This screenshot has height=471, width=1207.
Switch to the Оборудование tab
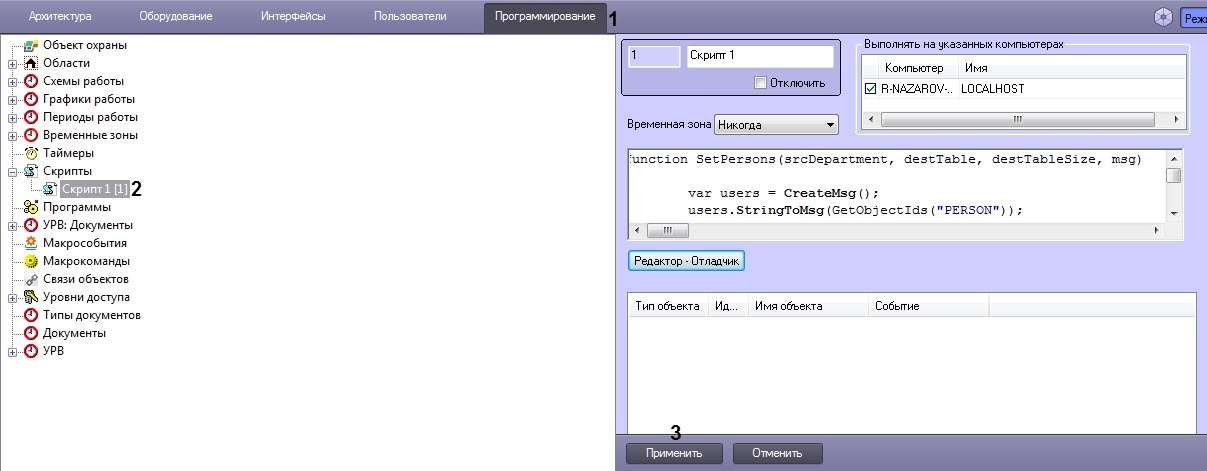coord(175,17)
